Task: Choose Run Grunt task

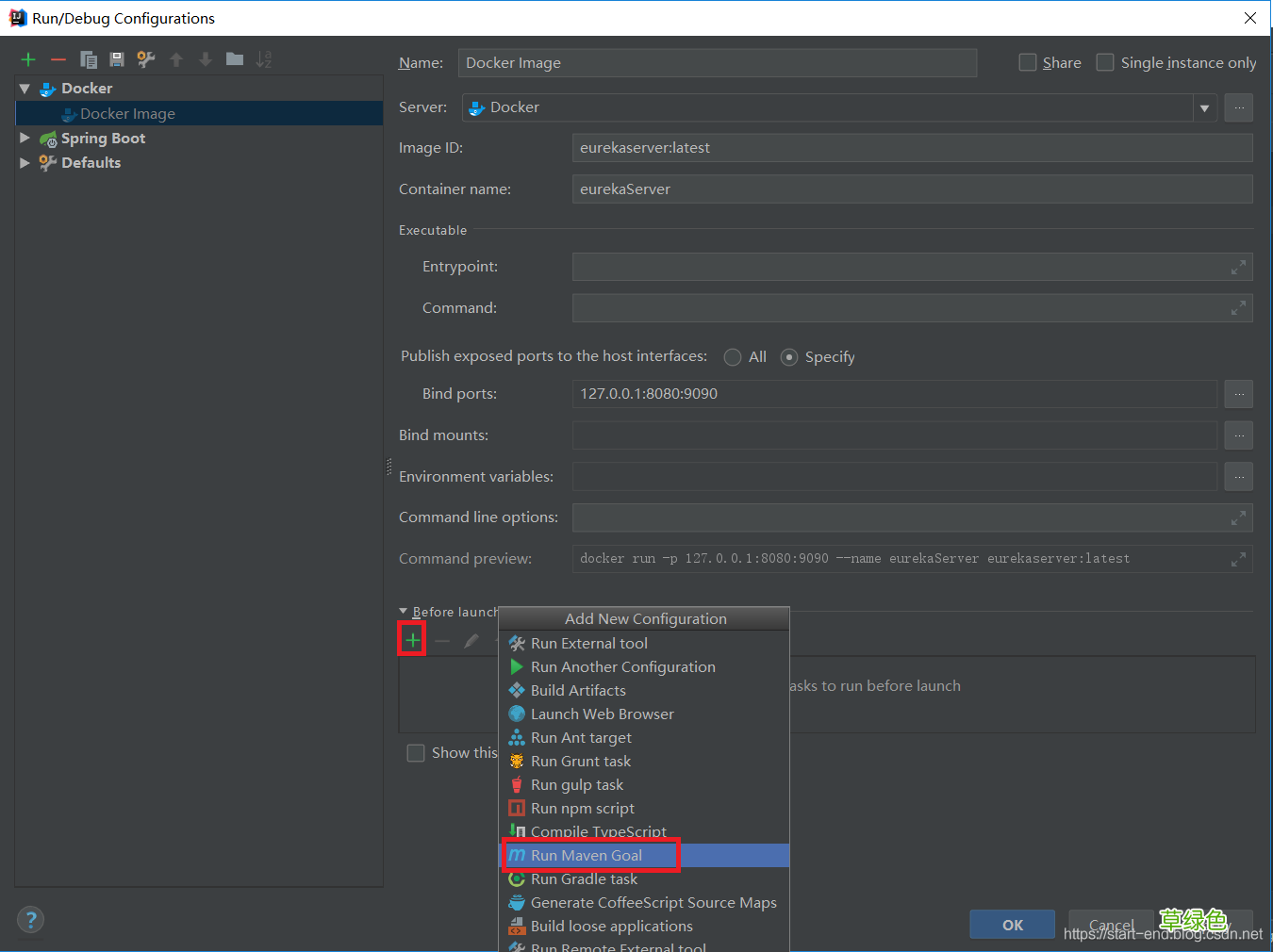Action: point(644,762)
